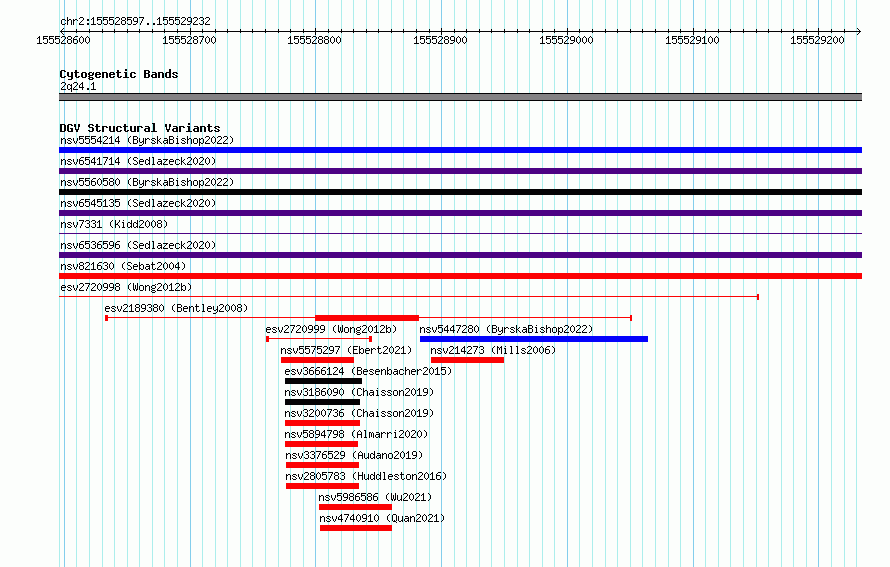The height and width of the screenshot is (567, 890).
Task: Click ruler position 155528600
Action: click(x=63, y=40)
